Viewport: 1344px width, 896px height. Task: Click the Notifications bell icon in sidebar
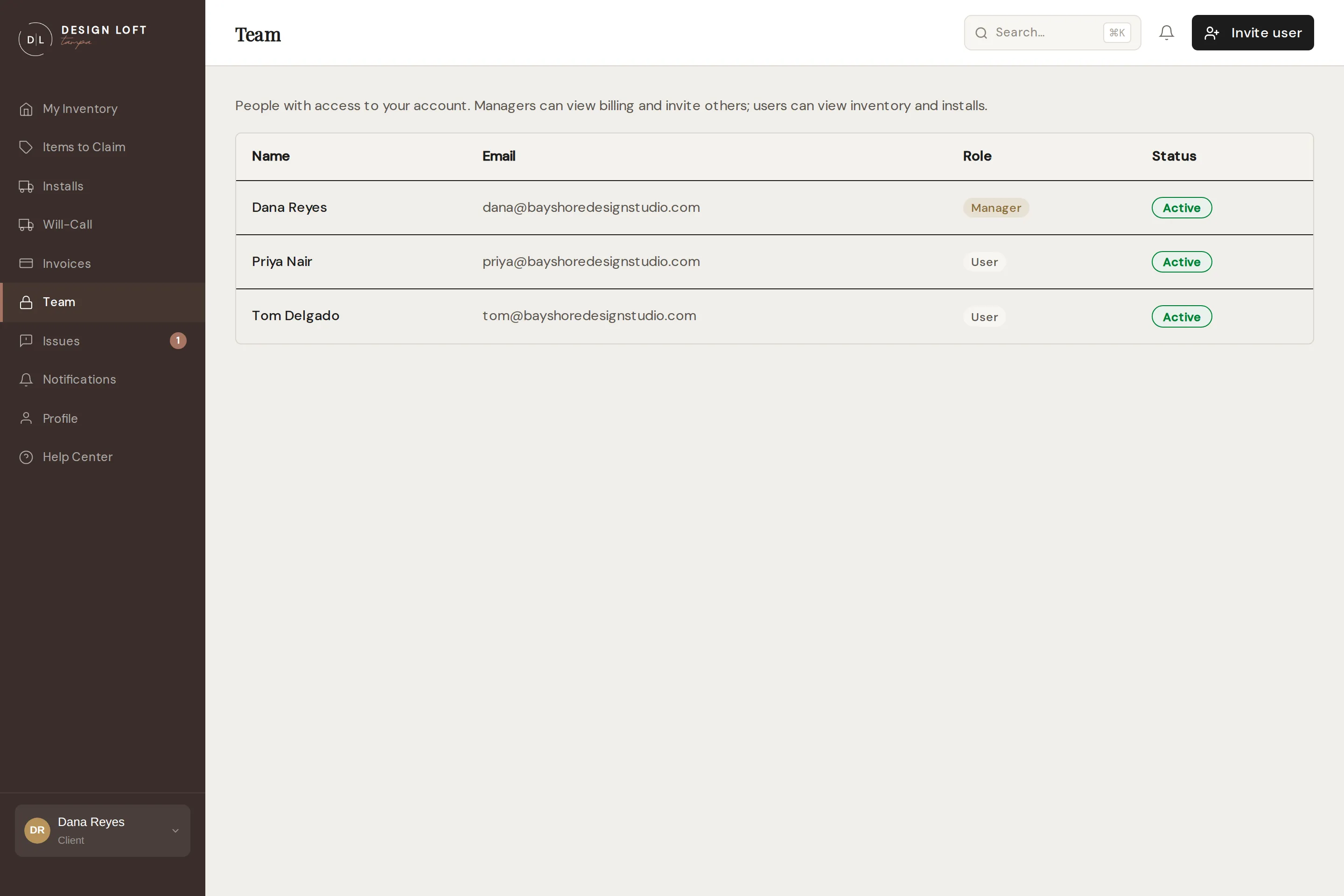[x=26, y=379]
